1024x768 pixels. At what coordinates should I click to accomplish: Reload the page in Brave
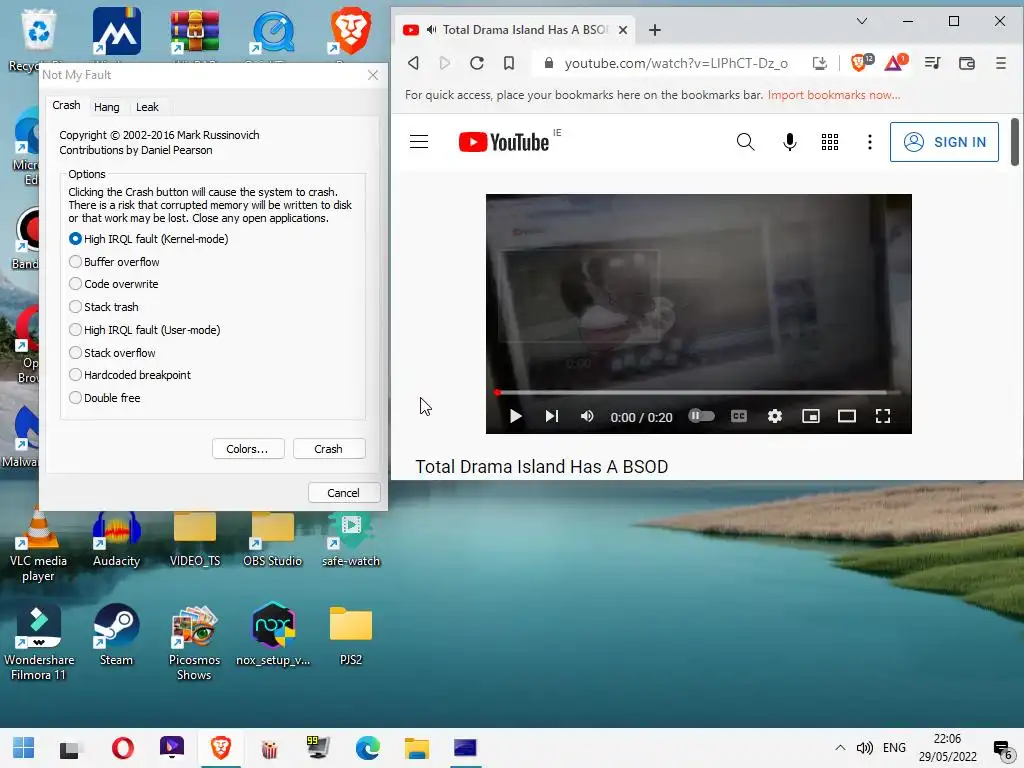pos(477,63)
